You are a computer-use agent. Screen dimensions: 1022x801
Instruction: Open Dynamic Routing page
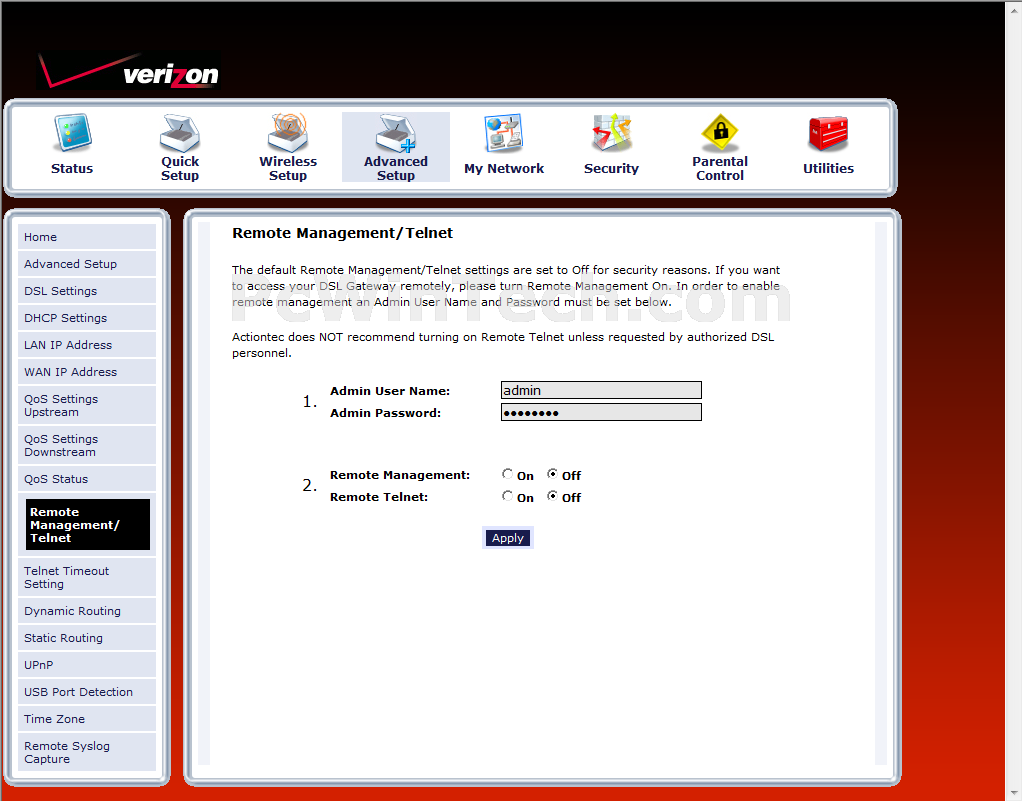pyautogui.click(x=87, y=611)
